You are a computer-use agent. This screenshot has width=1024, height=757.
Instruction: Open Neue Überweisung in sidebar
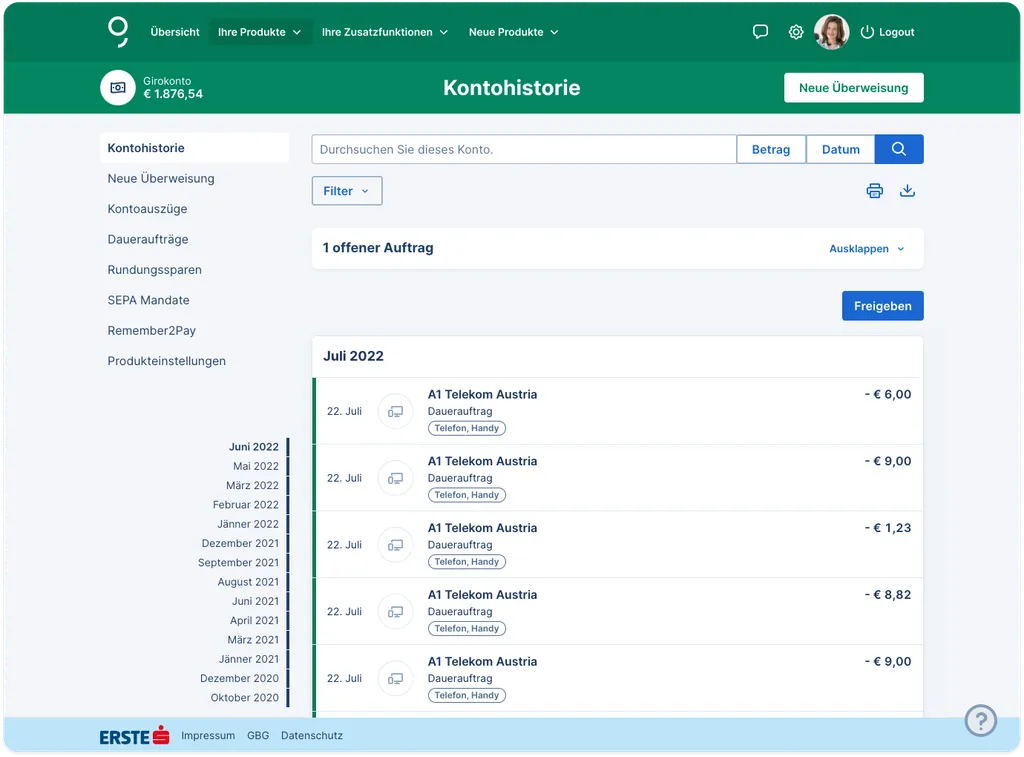[x=161, y=178]
